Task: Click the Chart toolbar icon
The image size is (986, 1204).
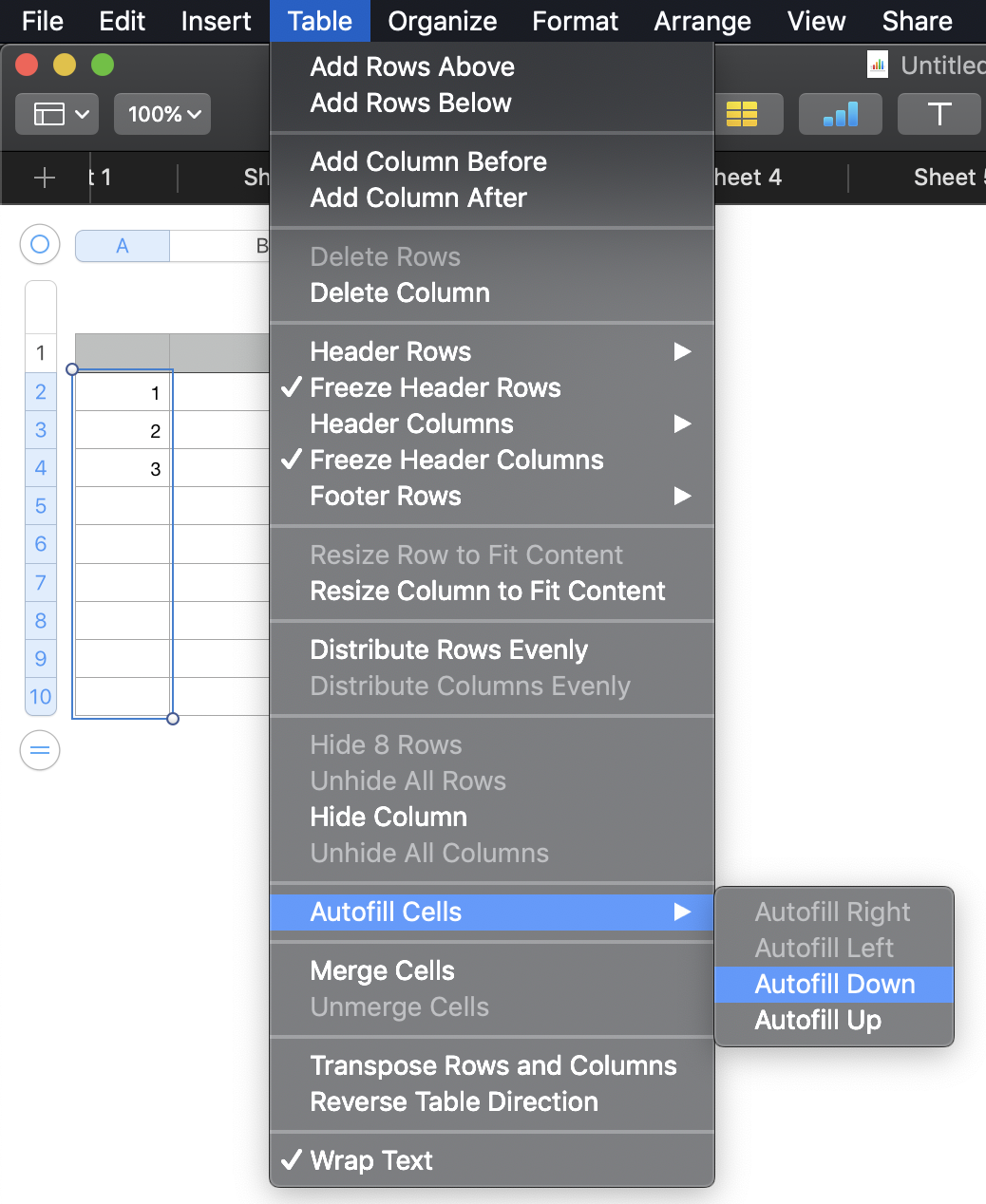Action: (x=841, y=114)
